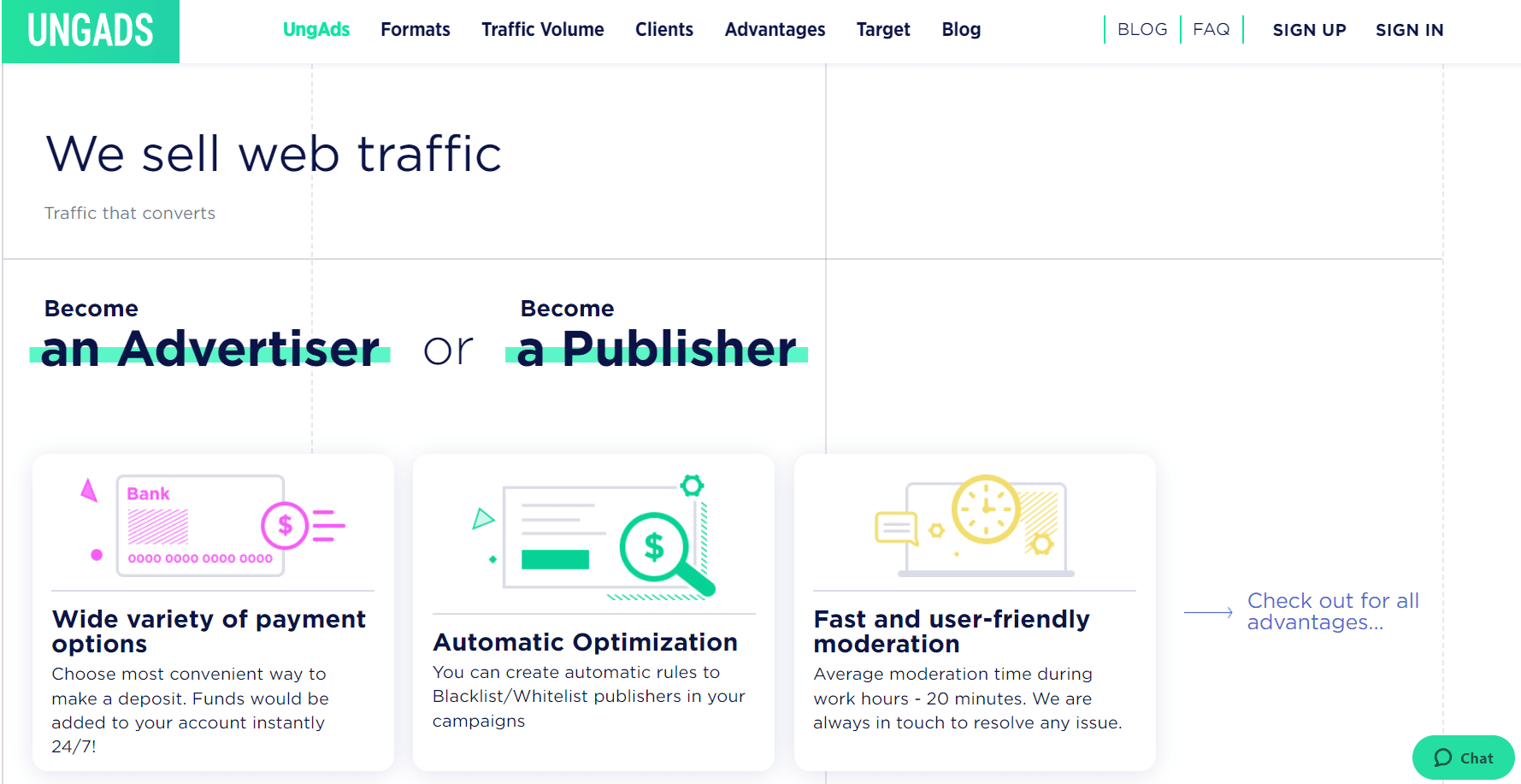Click We sell web traffic headline
Image resolution: width=1521 pixels, height=784 pixels.
[x=274, y=154]
